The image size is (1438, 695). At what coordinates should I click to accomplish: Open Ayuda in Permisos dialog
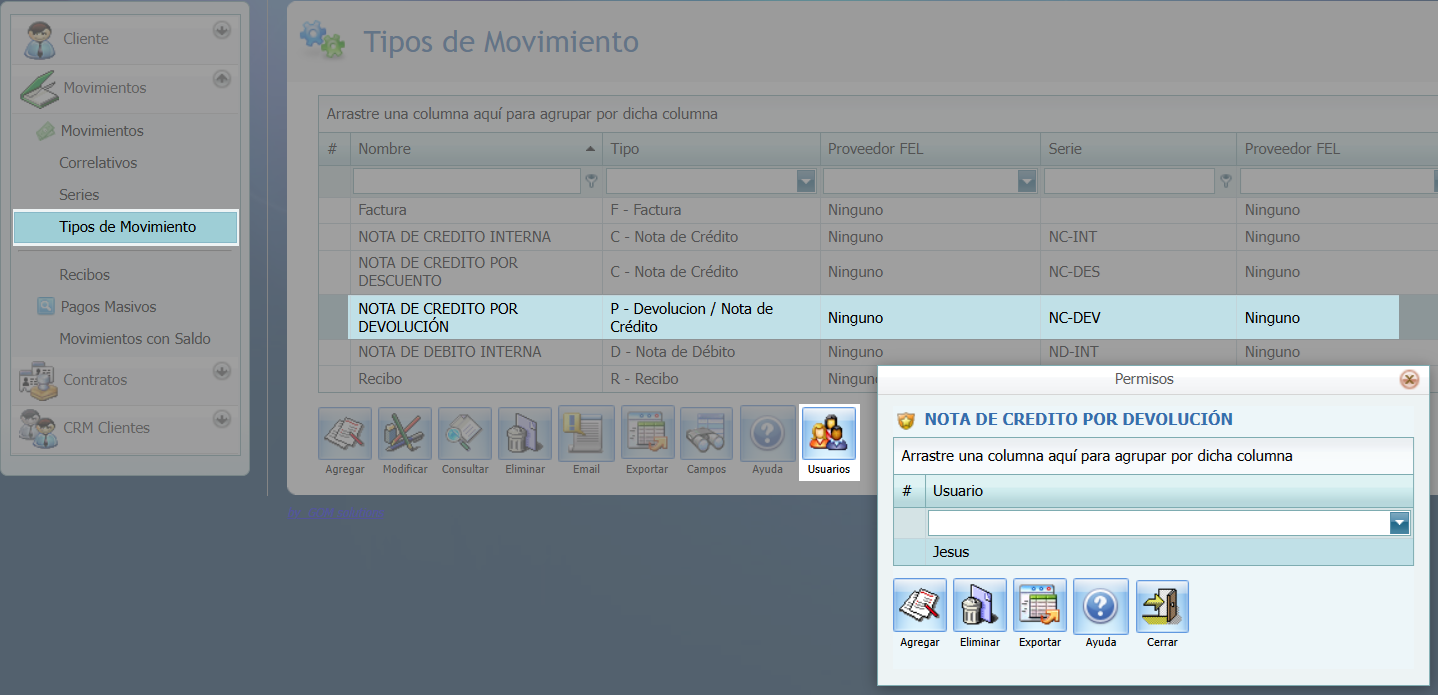(1100, 606)
